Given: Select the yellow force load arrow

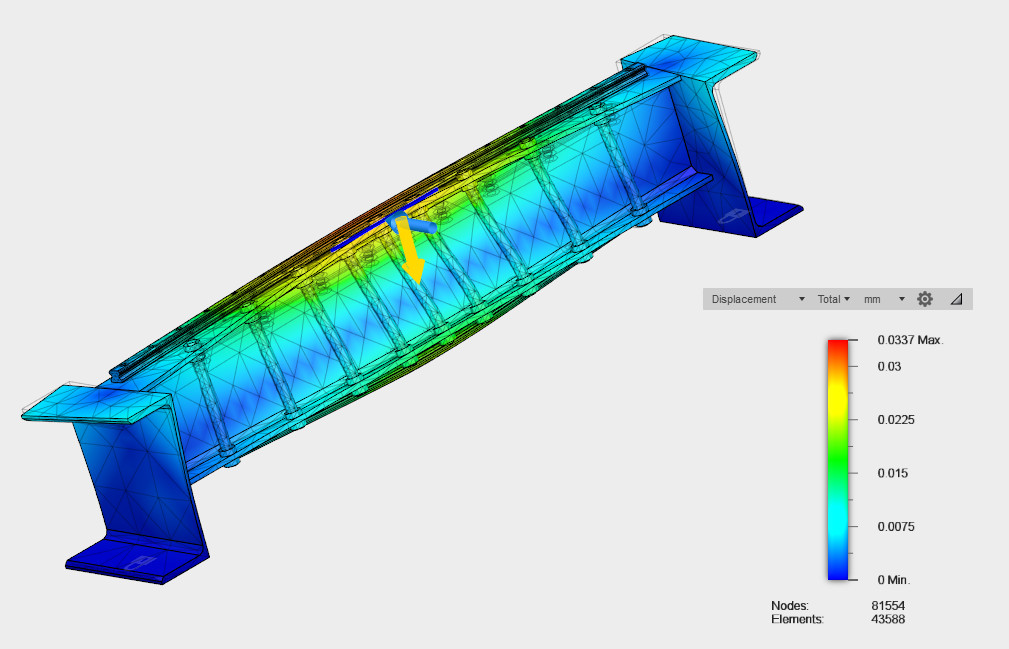Looking at the screenshot, I should coord(410,251).
